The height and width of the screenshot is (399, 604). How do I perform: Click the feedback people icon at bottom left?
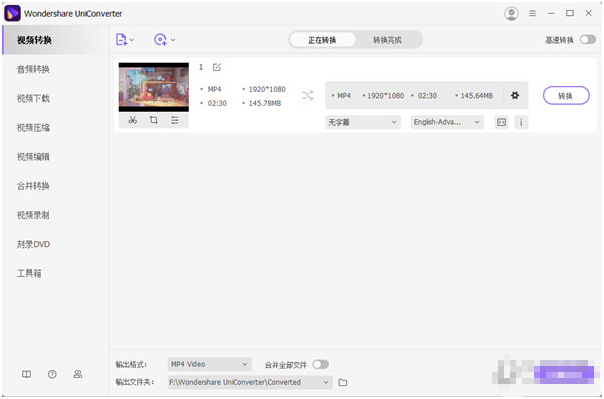pyautogui.click(x=78, y=374)
